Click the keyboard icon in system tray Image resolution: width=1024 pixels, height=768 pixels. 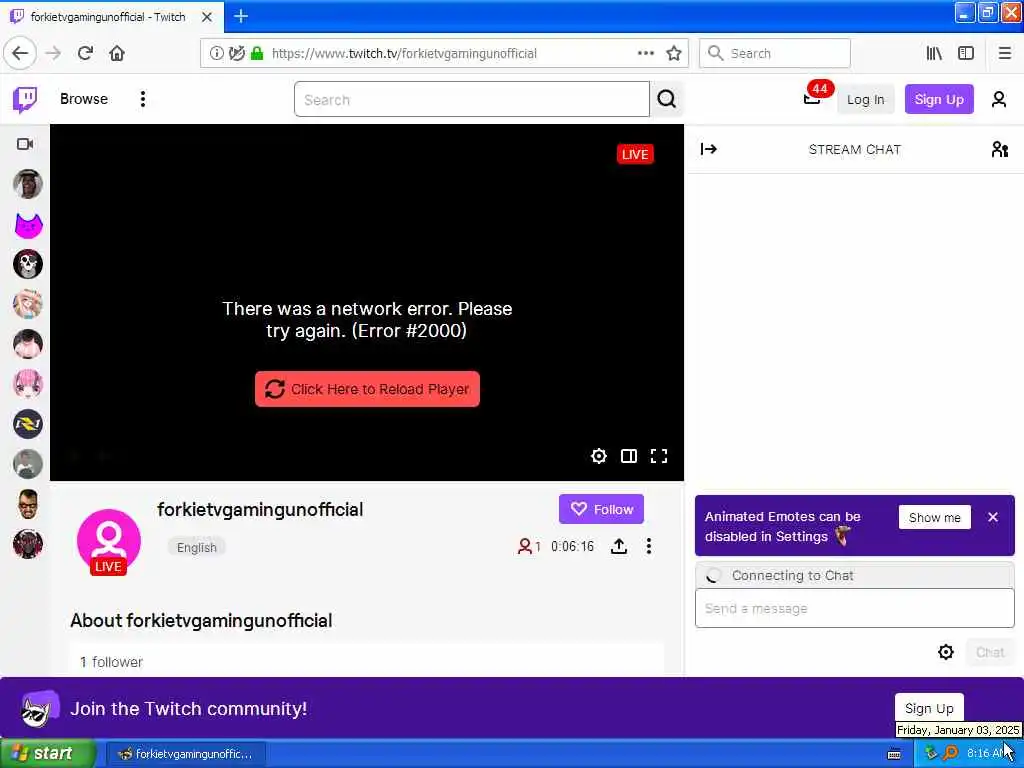894,754
